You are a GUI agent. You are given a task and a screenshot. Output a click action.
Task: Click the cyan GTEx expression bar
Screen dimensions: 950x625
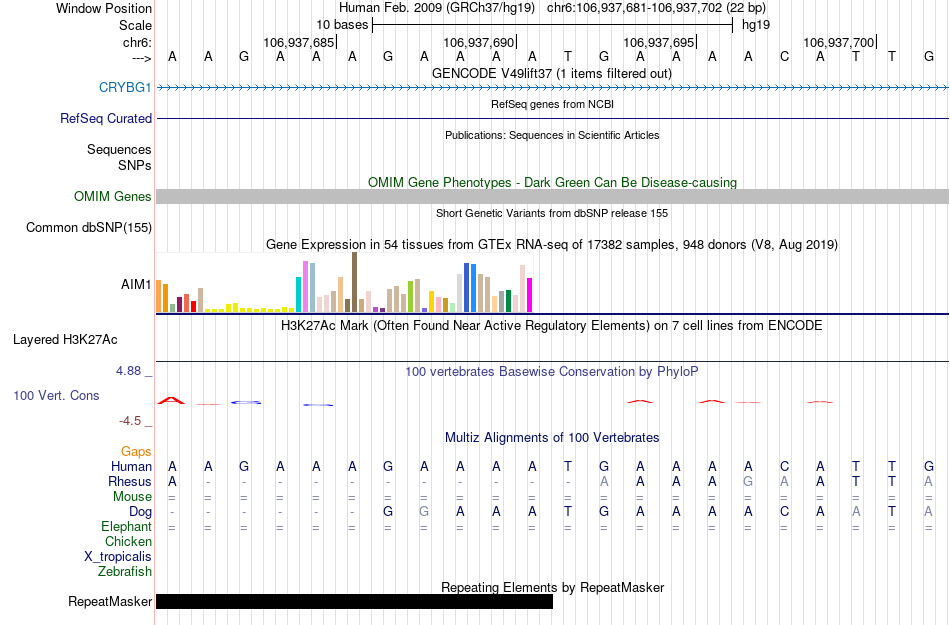[298, 295]
